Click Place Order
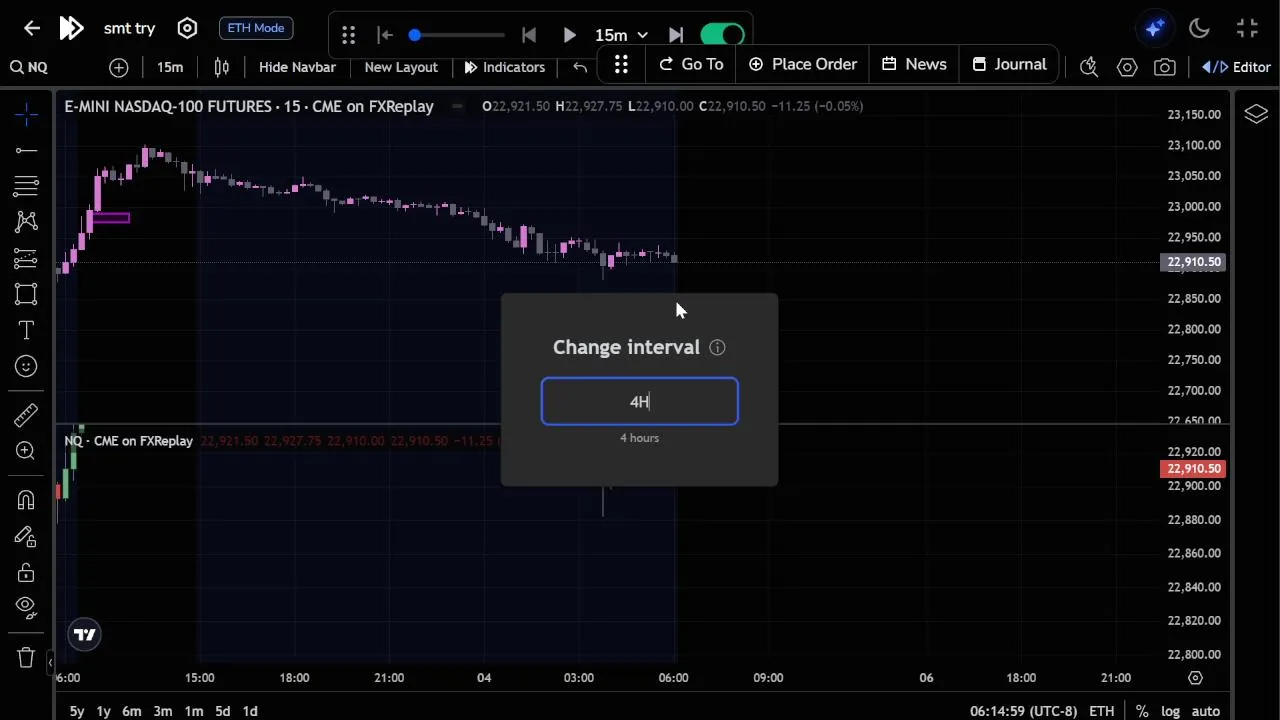Image resolution: width=1280 pixels, height=720 pixels. [x=803, y=64]
